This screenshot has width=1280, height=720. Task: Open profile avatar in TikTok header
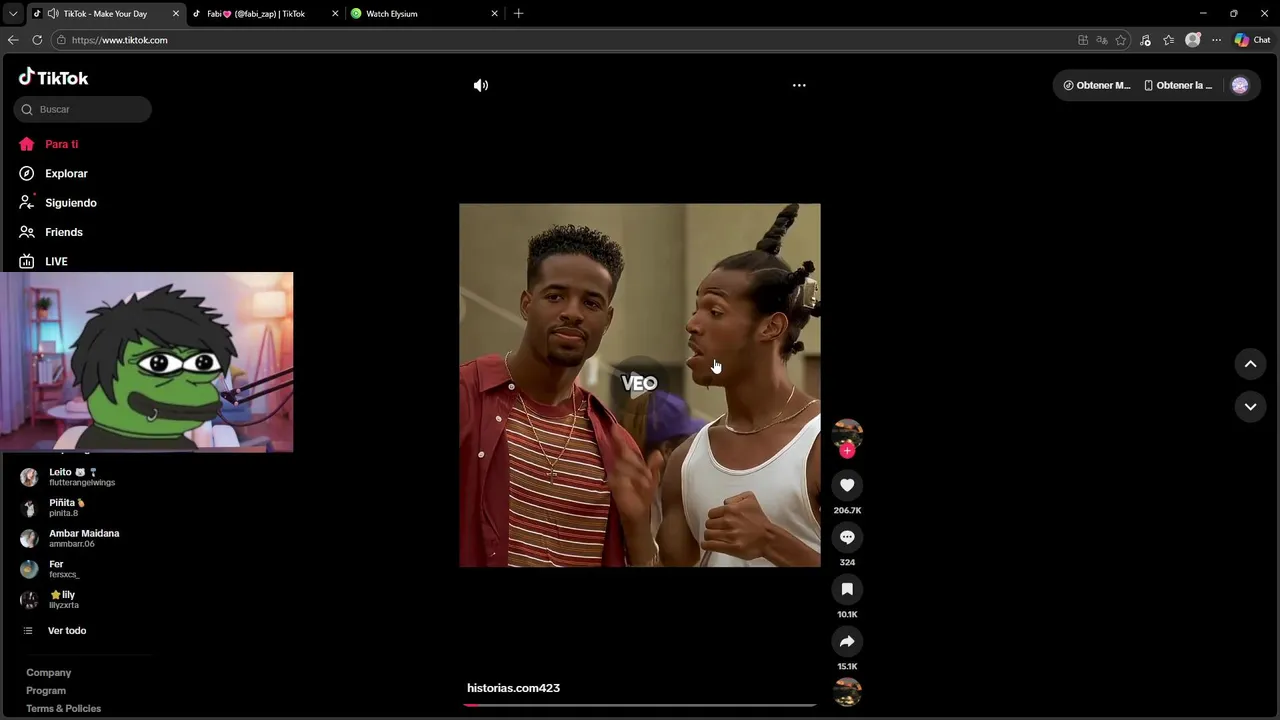(x=1240, y=85)
